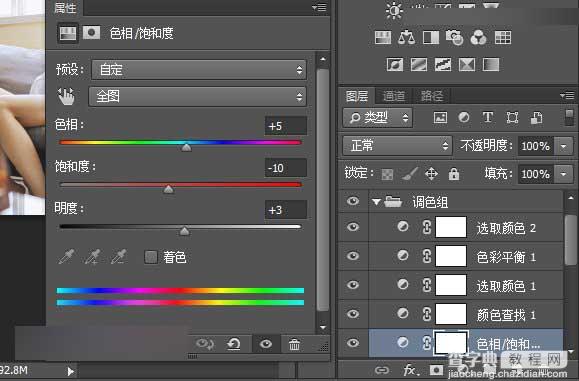Viewport: 579px width, 381px height.
Task: Filter layers by adjustment layers icon
Action: 464,117
